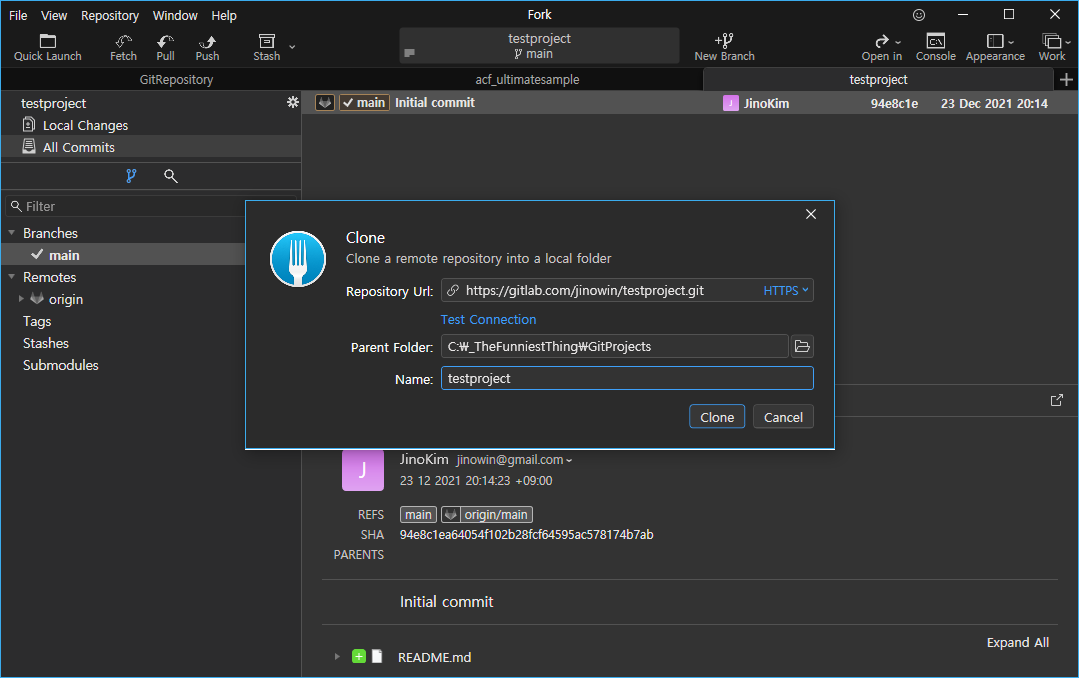Open the Window menu
Screen dimensions: 1079x678
coord(175,15)
